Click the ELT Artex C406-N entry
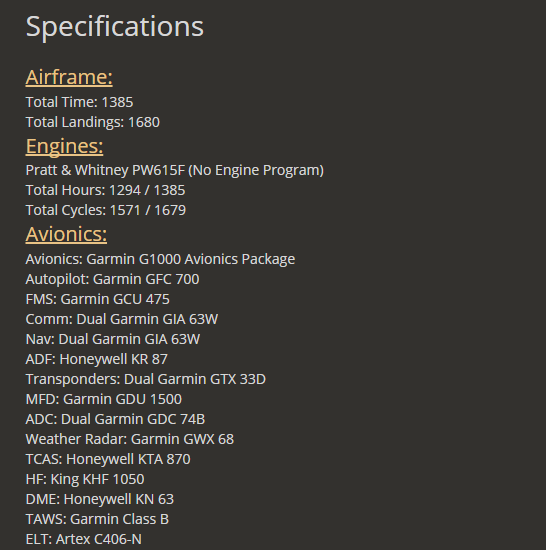Viewport: 546px width, 550px height. click(83, 539)
